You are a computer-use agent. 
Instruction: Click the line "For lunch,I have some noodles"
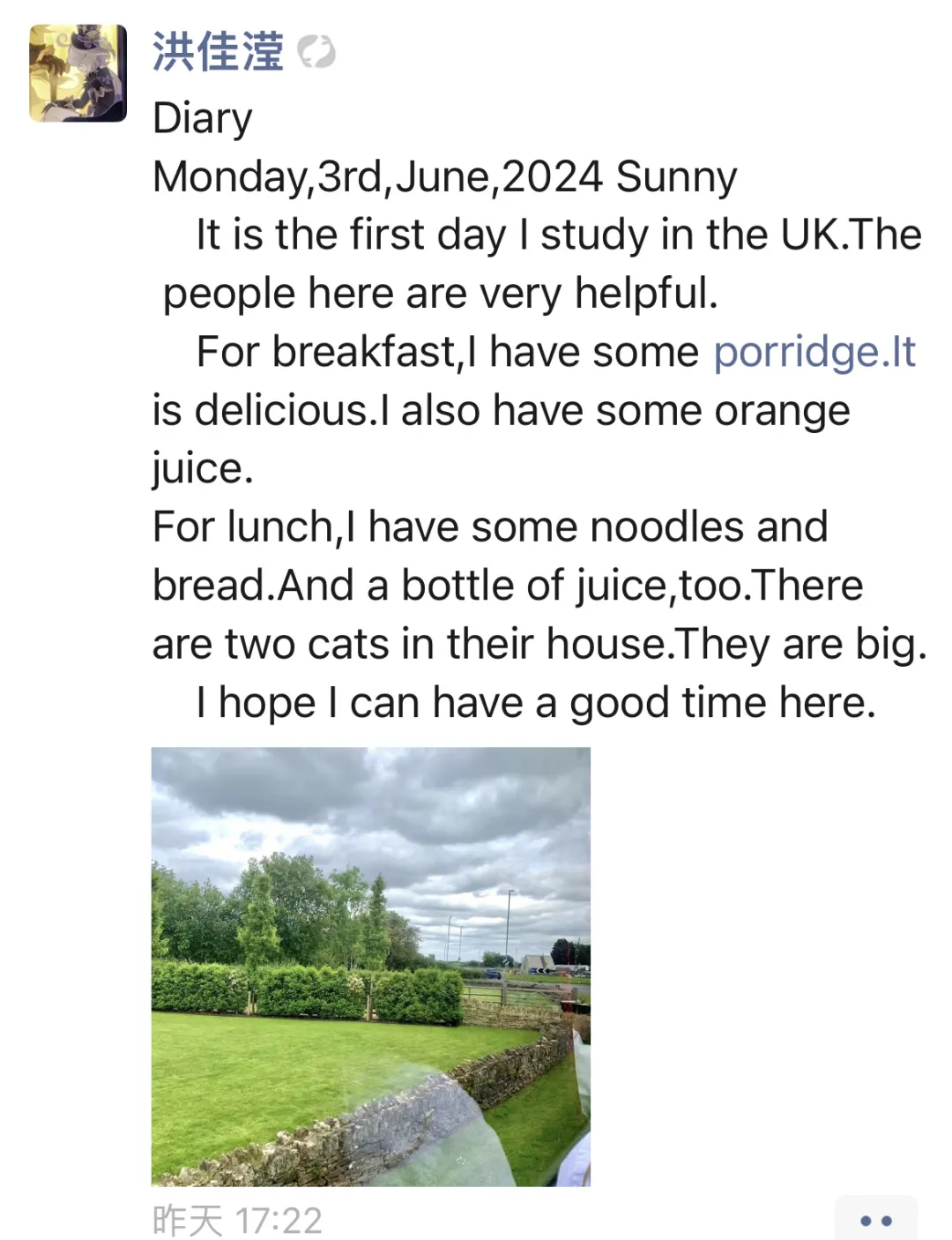tap(490, 527)
